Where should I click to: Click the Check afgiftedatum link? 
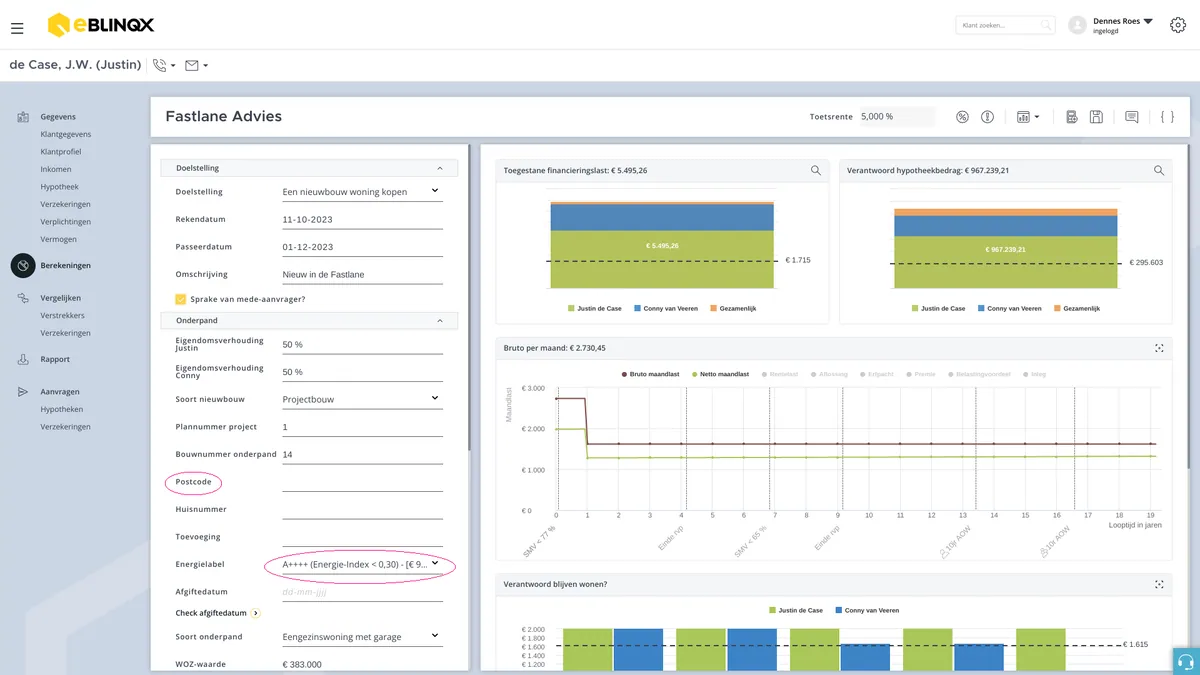click(x=210, y=613)
